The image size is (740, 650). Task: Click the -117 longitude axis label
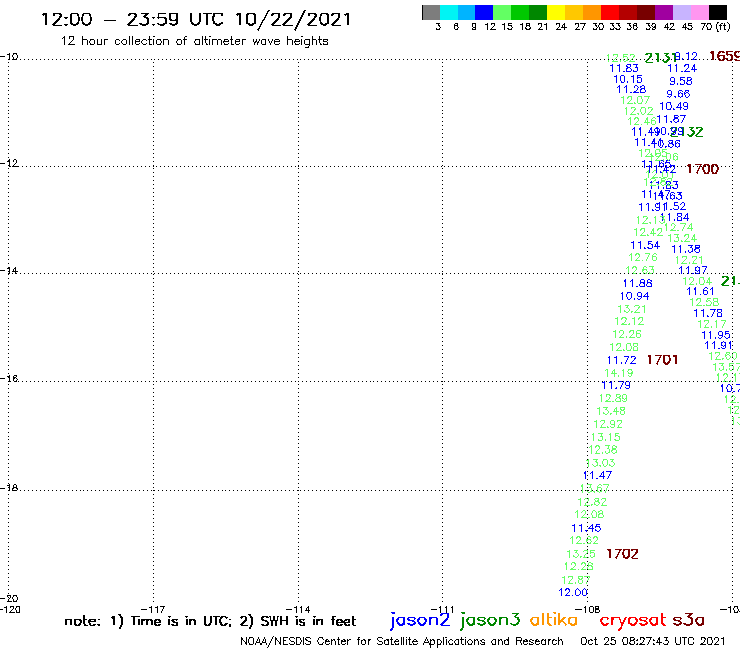tap(153, 609)
